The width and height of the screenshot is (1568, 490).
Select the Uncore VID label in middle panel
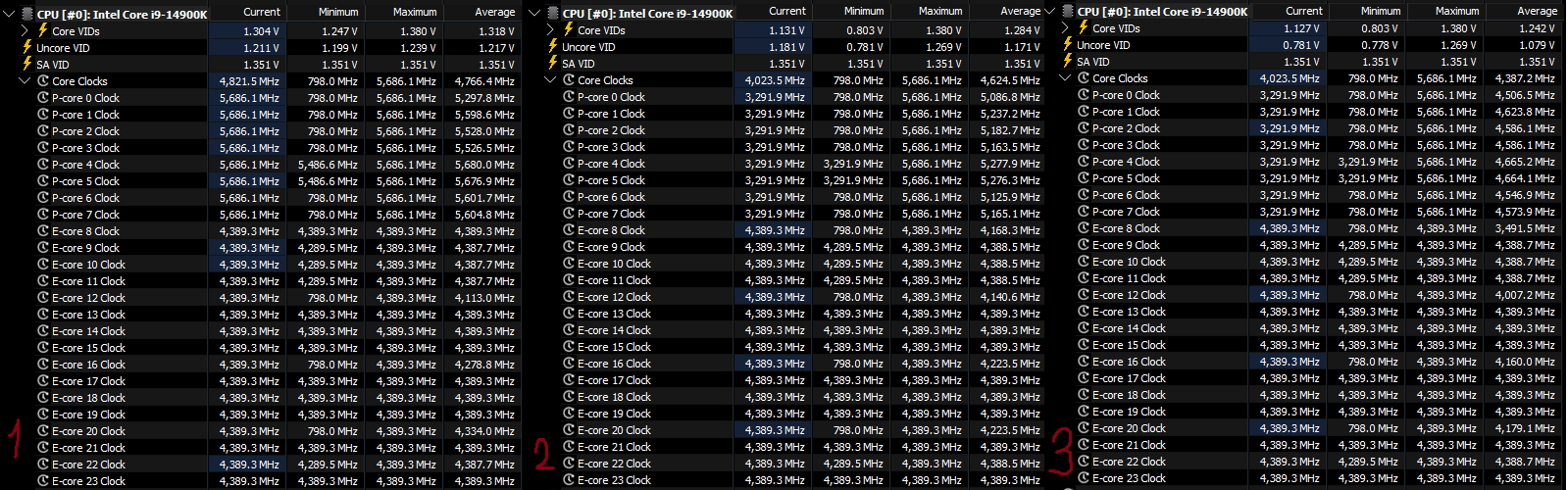click(x=588, y=46)
